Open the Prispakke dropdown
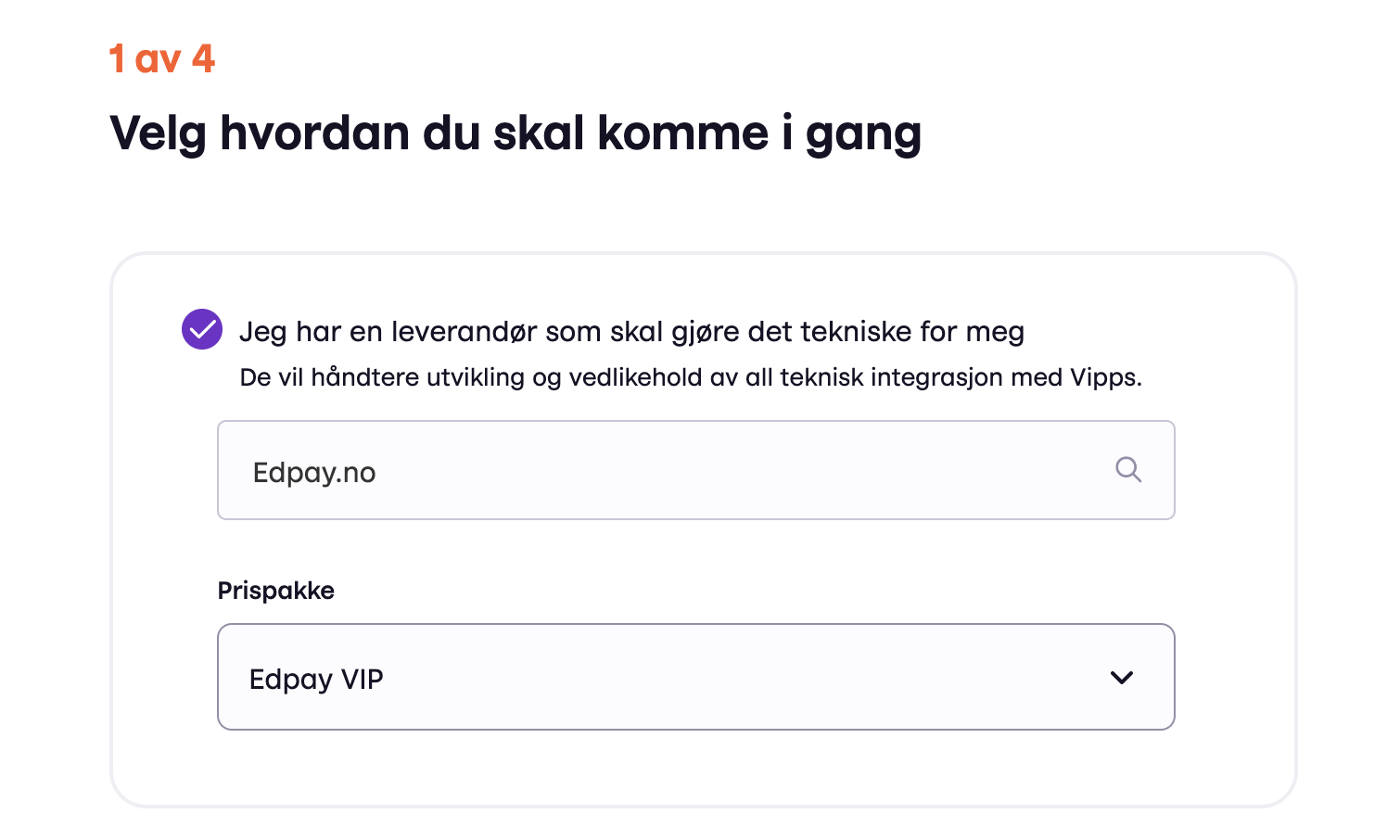The image size is (1400, 840). click(695, 677)
